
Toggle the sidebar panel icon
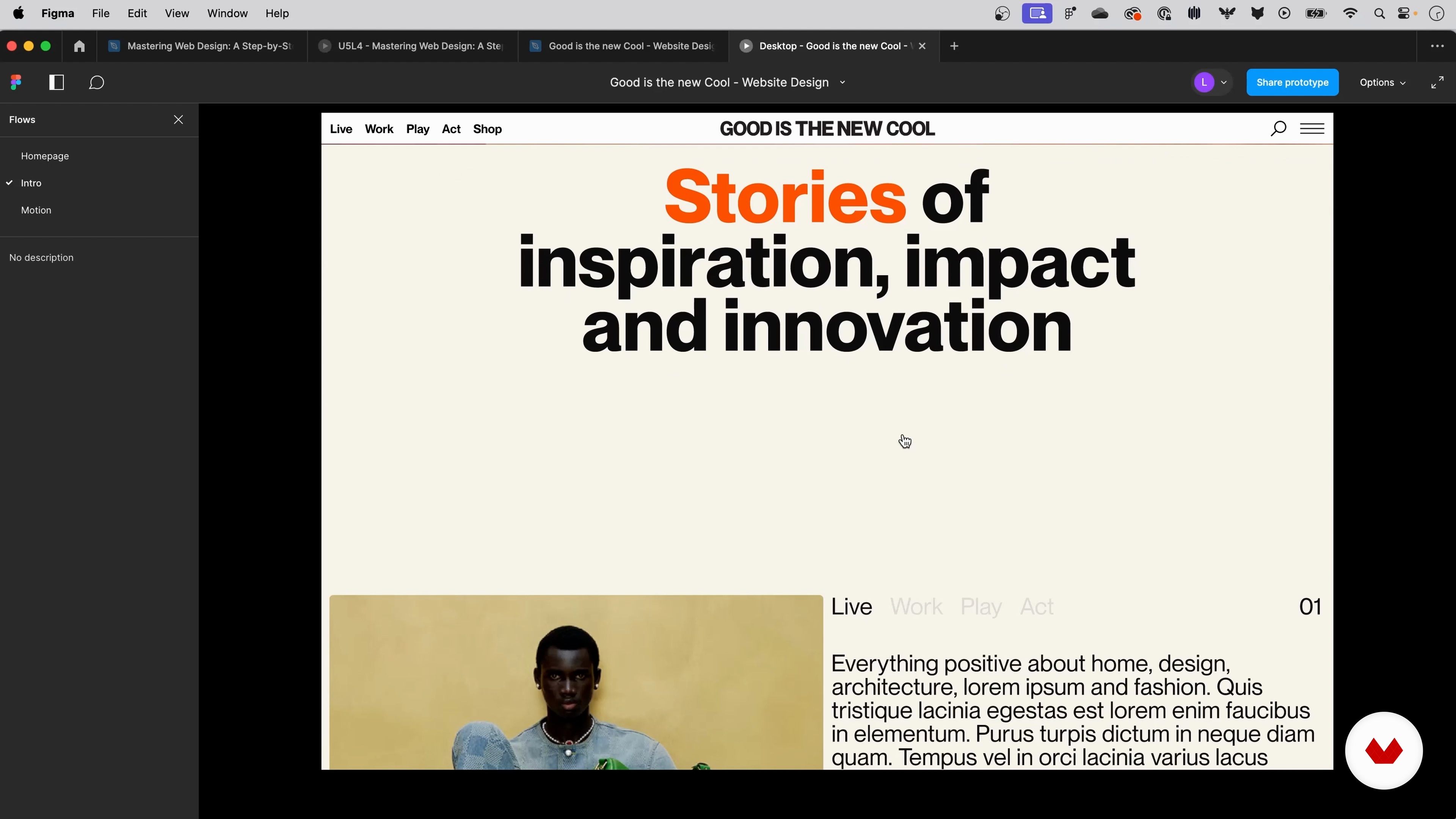(x=56, y=83)
